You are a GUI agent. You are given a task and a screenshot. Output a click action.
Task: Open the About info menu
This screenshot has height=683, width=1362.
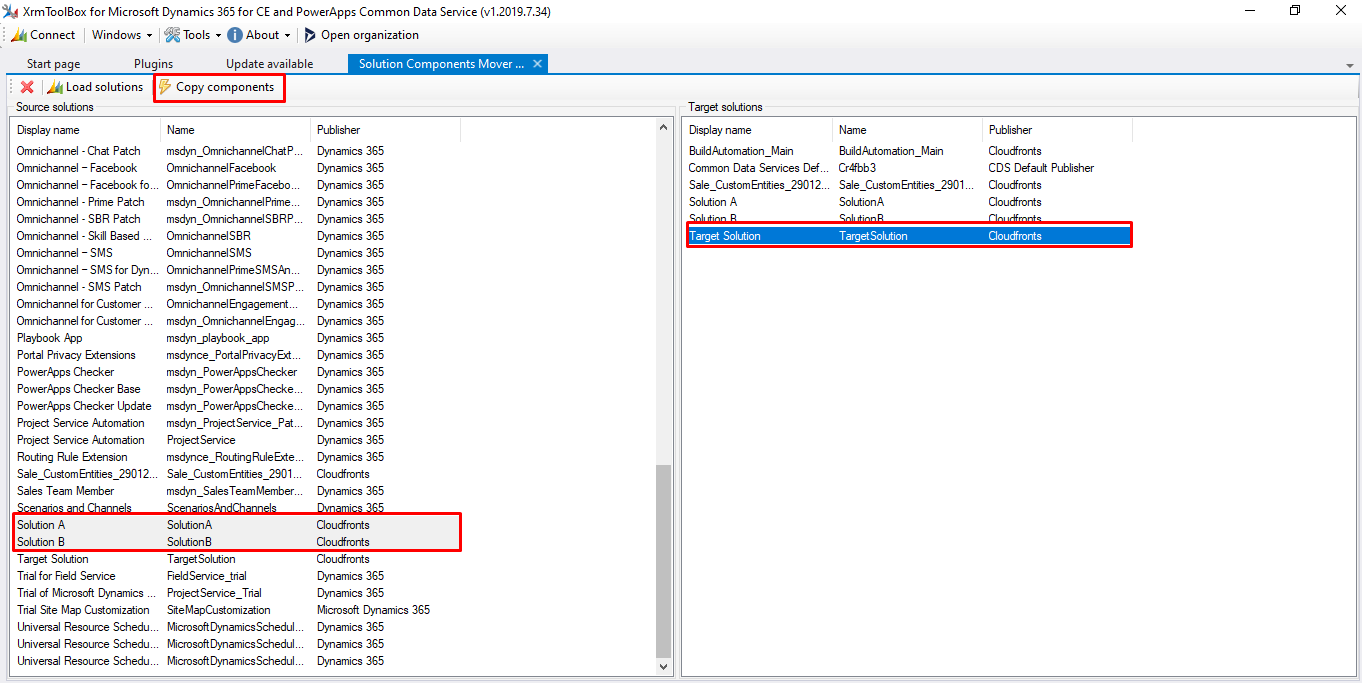[258, 35]
